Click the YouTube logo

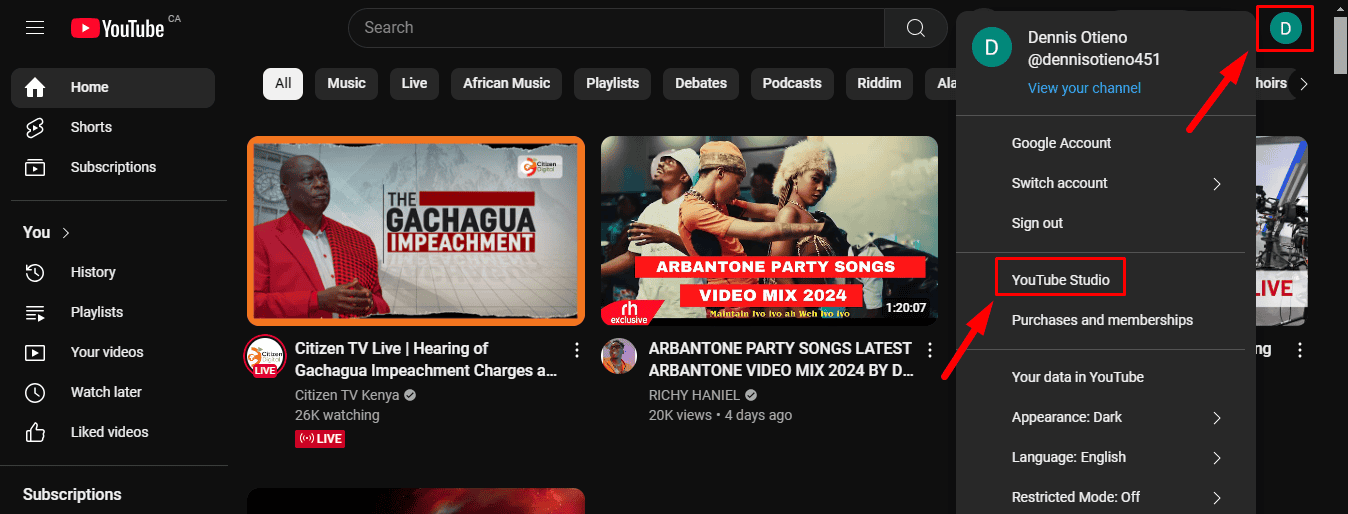[x=118, y=28]
